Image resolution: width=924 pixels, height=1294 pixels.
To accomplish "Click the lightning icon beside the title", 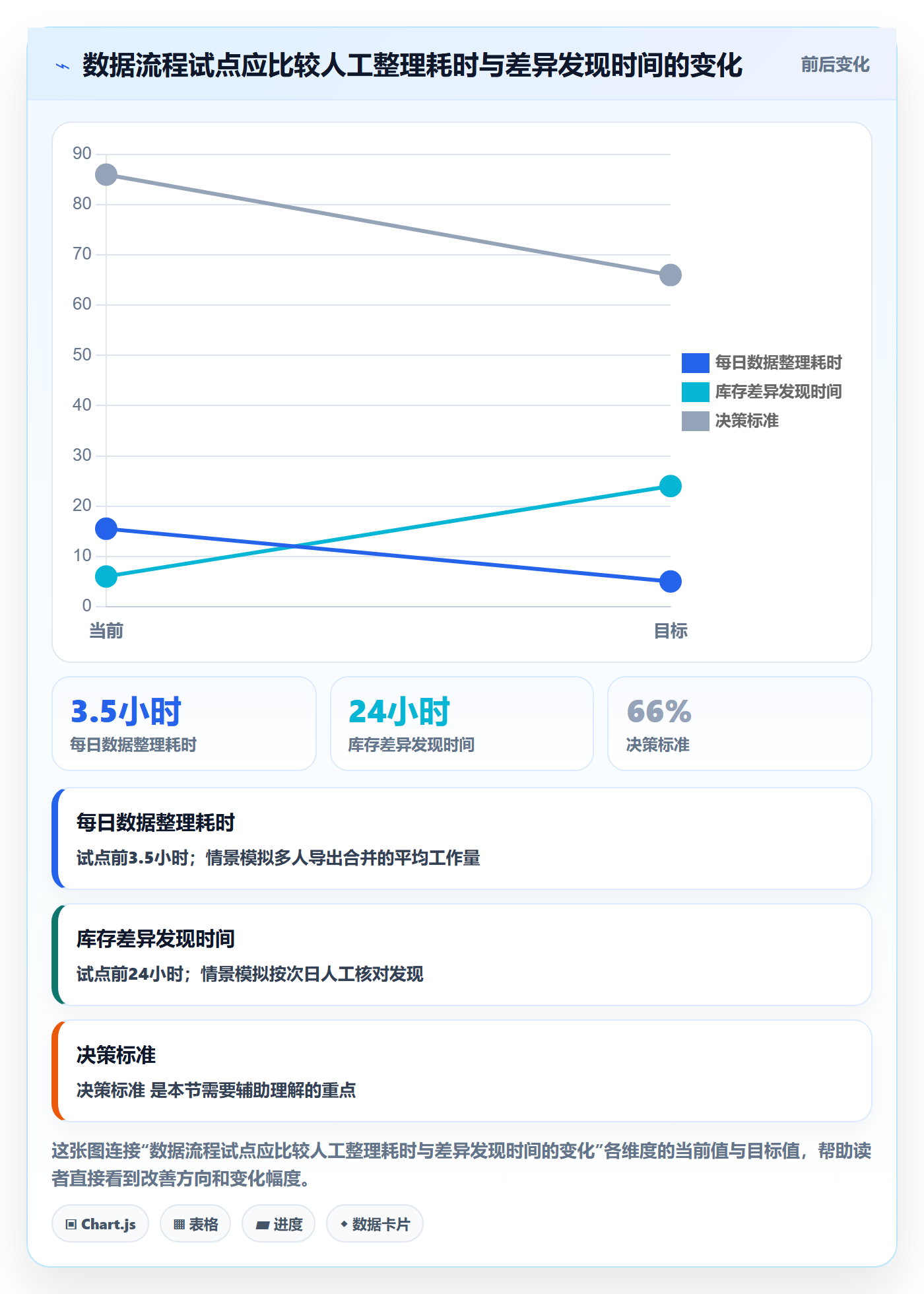I will tap(63, 66).
